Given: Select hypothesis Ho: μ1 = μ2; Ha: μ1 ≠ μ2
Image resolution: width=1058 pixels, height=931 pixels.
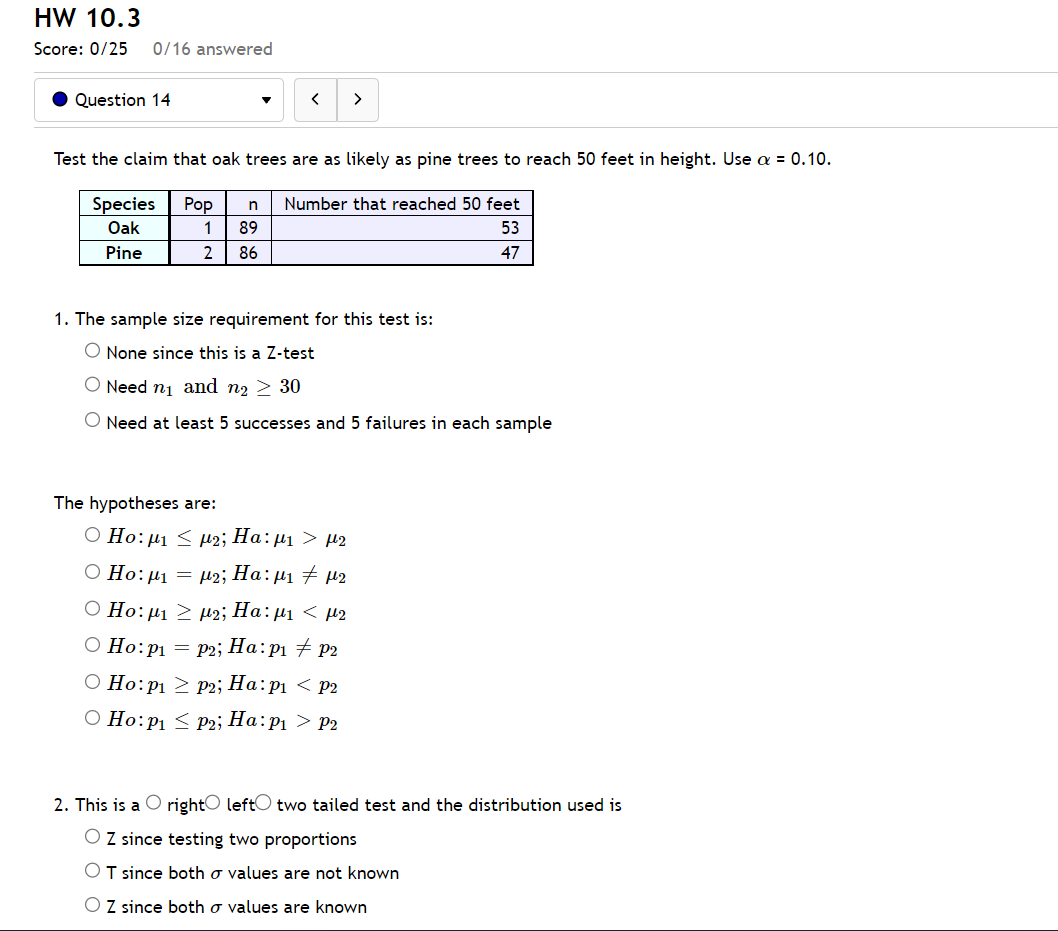Looking at the screenshot, I should (x=92, y=572).
